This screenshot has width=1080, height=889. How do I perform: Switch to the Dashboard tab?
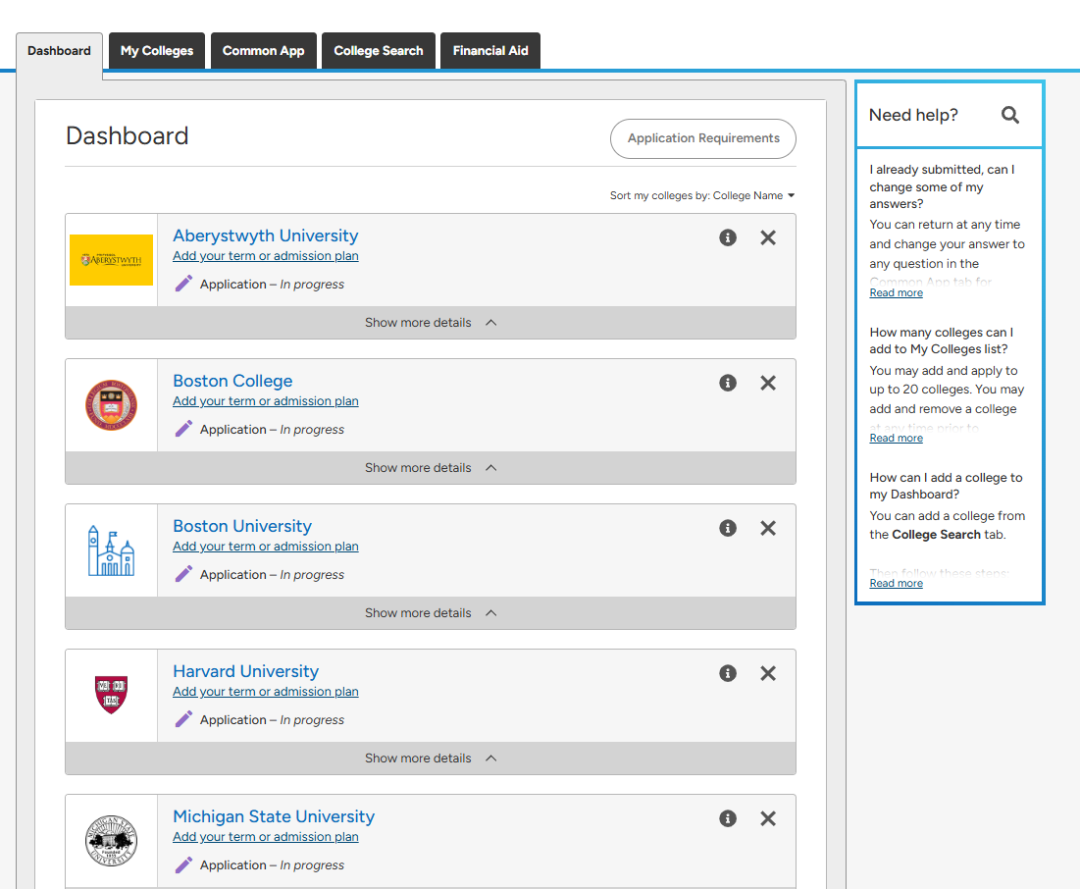pos(59,51)
